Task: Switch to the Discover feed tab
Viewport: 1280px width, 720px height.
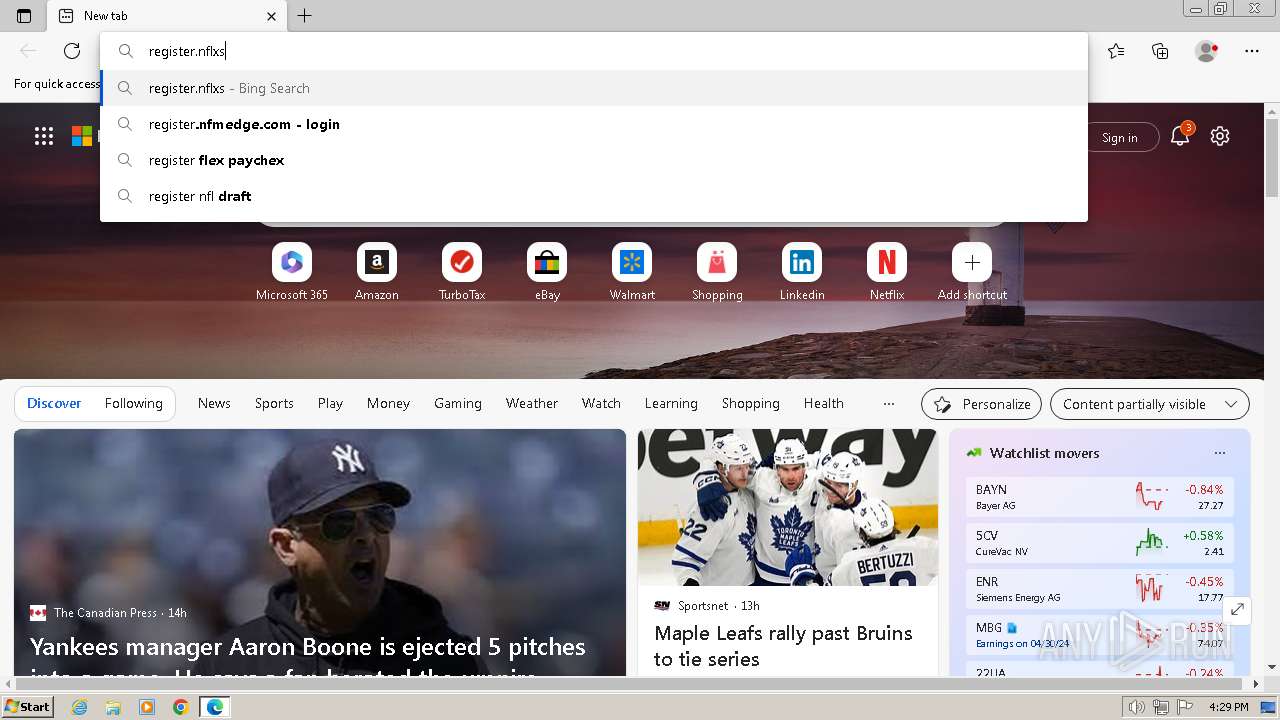Action: tap(54, 403)
